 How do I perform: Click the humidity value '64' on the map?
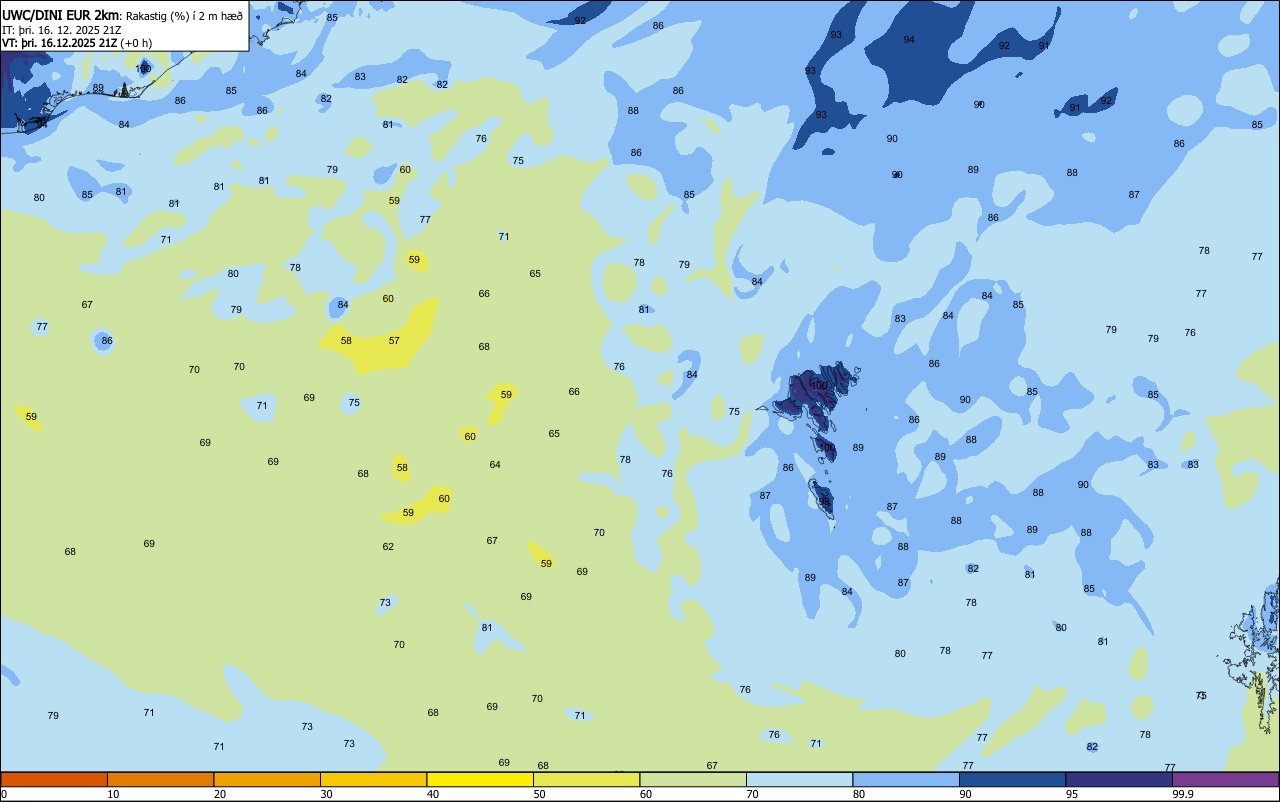tap(495, 465)
